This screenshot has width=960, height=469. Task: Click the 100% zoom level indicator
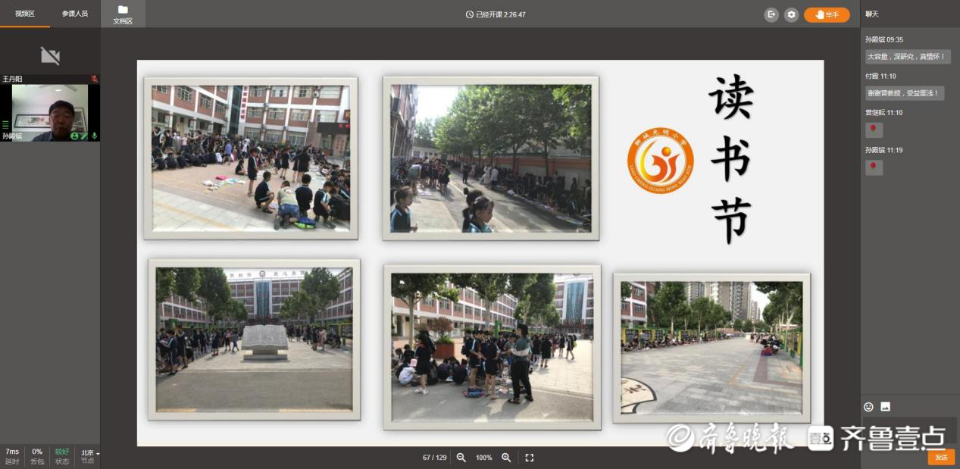coord(484,457)
